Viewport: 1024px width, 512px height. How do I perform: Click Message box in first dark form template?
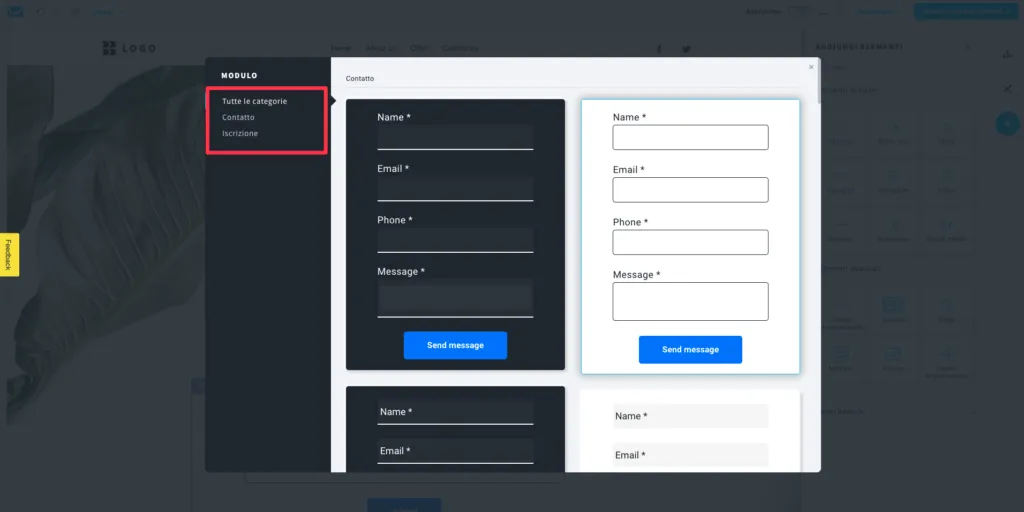click(455, 298)
